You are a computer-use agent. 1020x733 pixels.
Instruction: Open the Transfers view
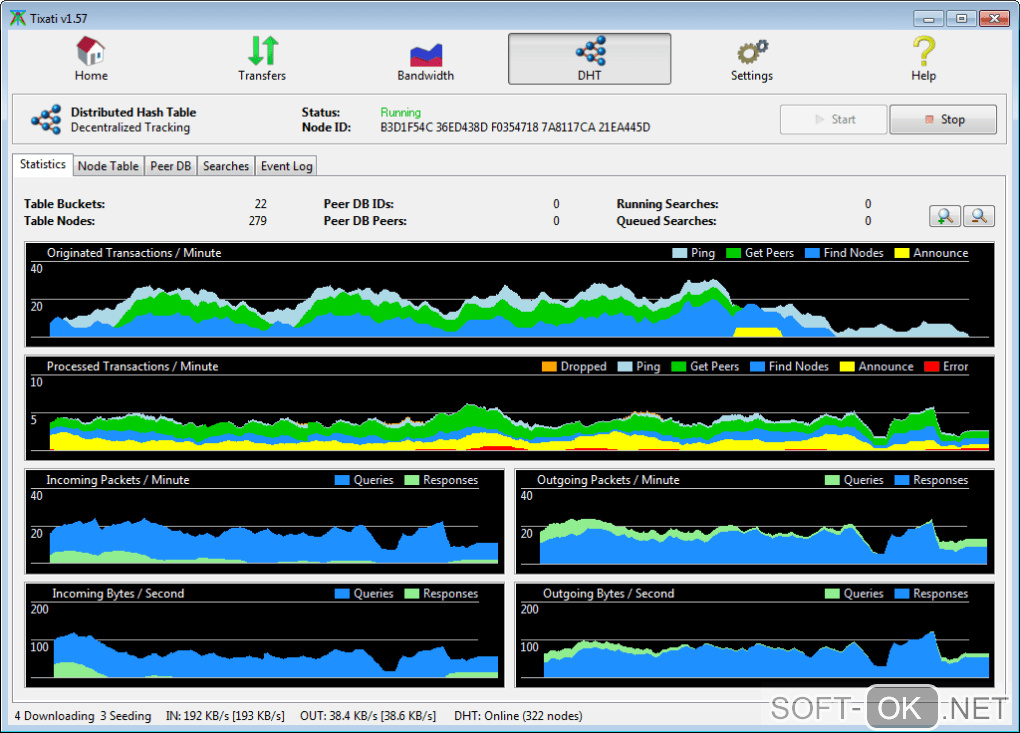(262, 59)
